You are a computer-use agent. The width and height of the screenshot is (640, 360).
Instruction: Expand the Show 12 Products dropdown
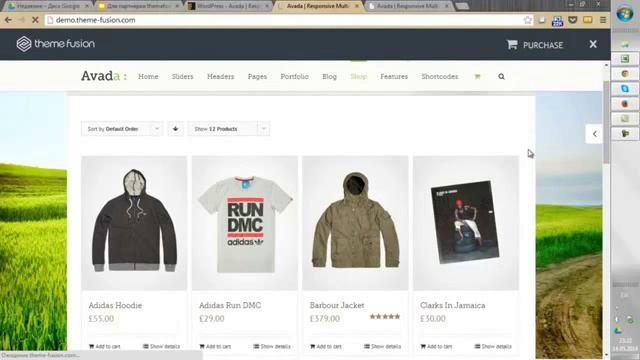229,129
